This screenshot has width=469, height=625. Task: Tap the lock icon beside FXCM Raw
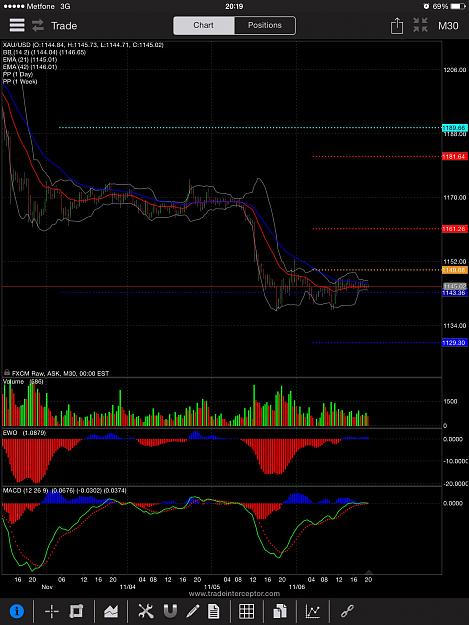pyautogui.click(x=7, y=373)
